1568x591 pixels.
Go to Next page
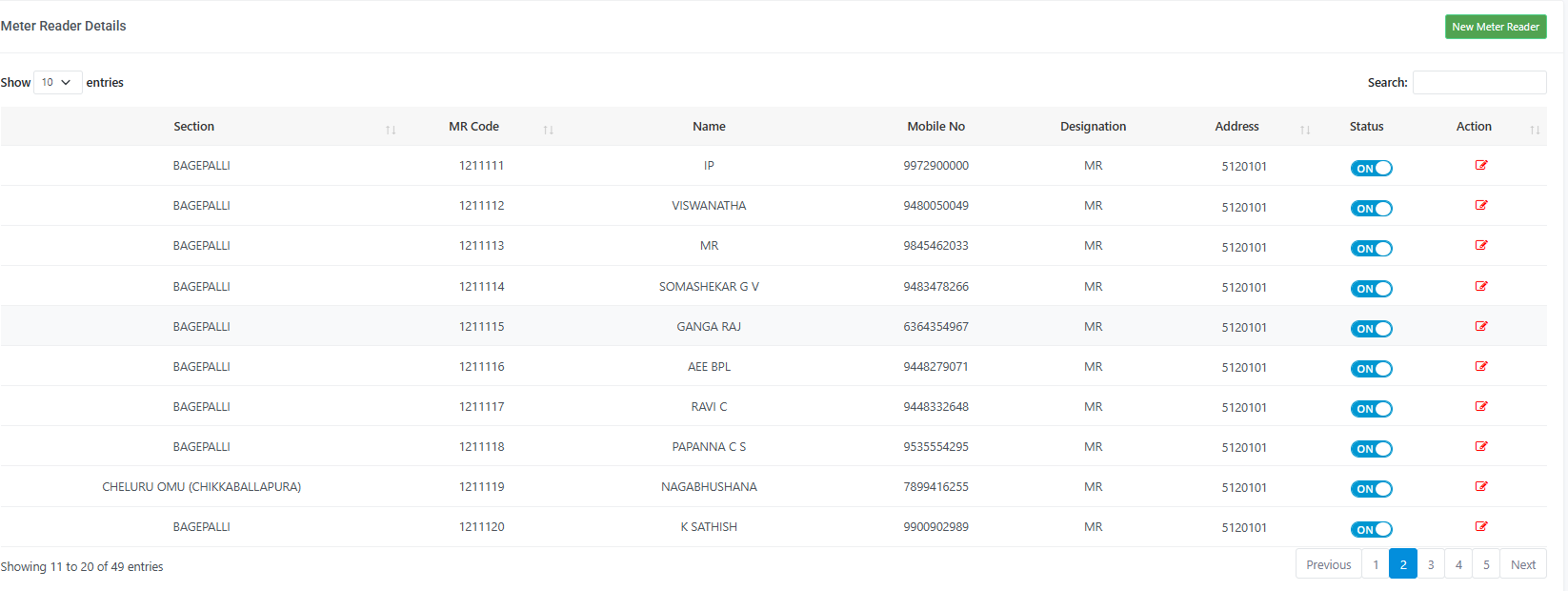click(x=1523, y=564)
